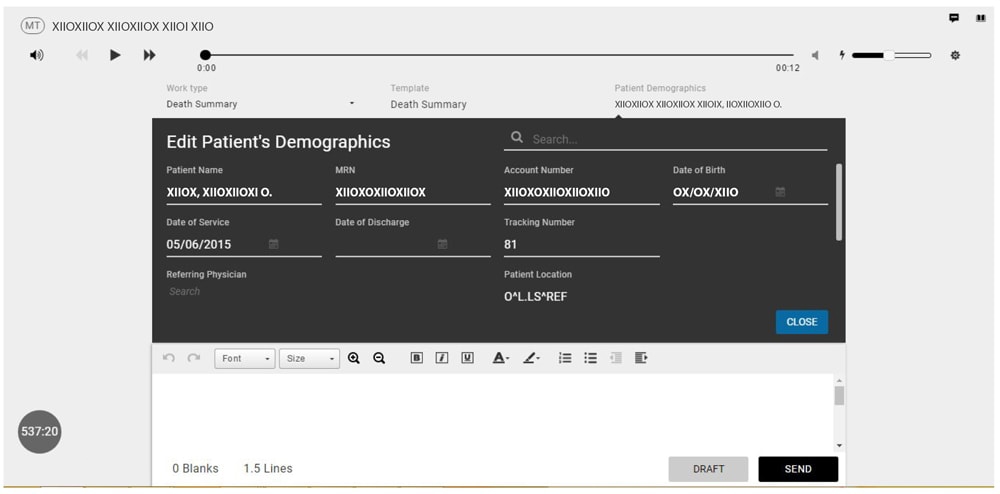Edit the Account Number field
The height and width of the screenshot is (494, 1000).
coord(582,193)
